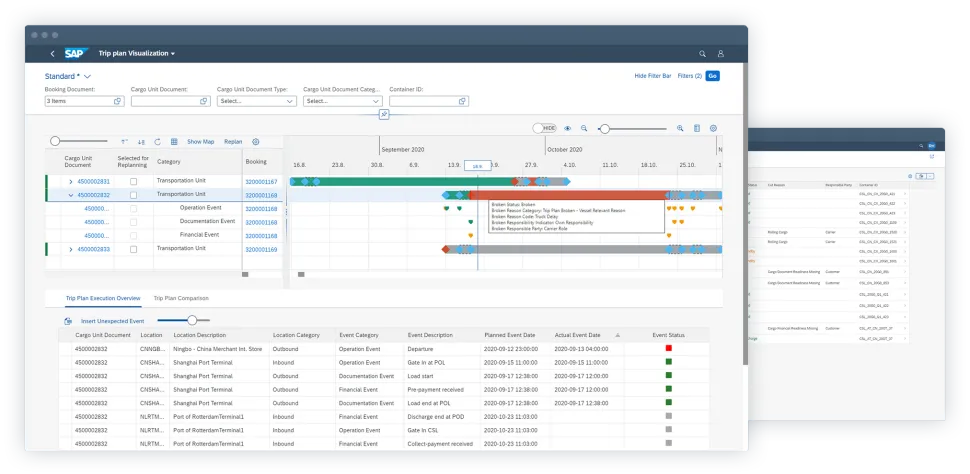Open the Trip plan Visualization title menu
This screenshot has height=474, width=970.
click(x=136, y=53)
